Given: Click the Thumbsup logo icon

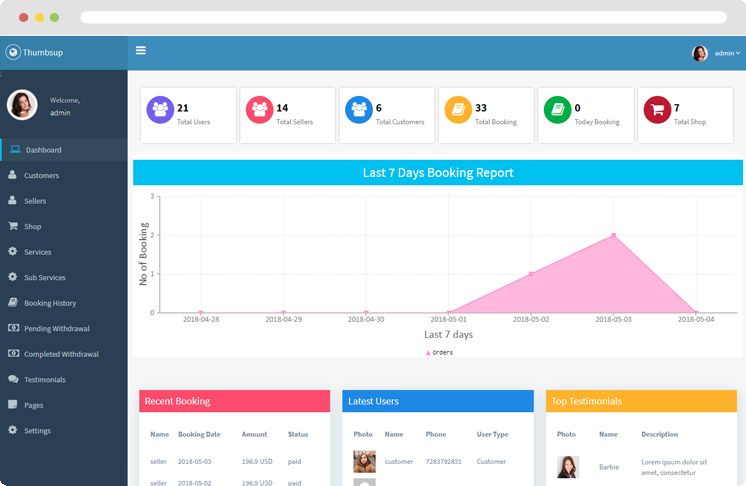Looking at the screenshot, I should click(x=13, y=52).
